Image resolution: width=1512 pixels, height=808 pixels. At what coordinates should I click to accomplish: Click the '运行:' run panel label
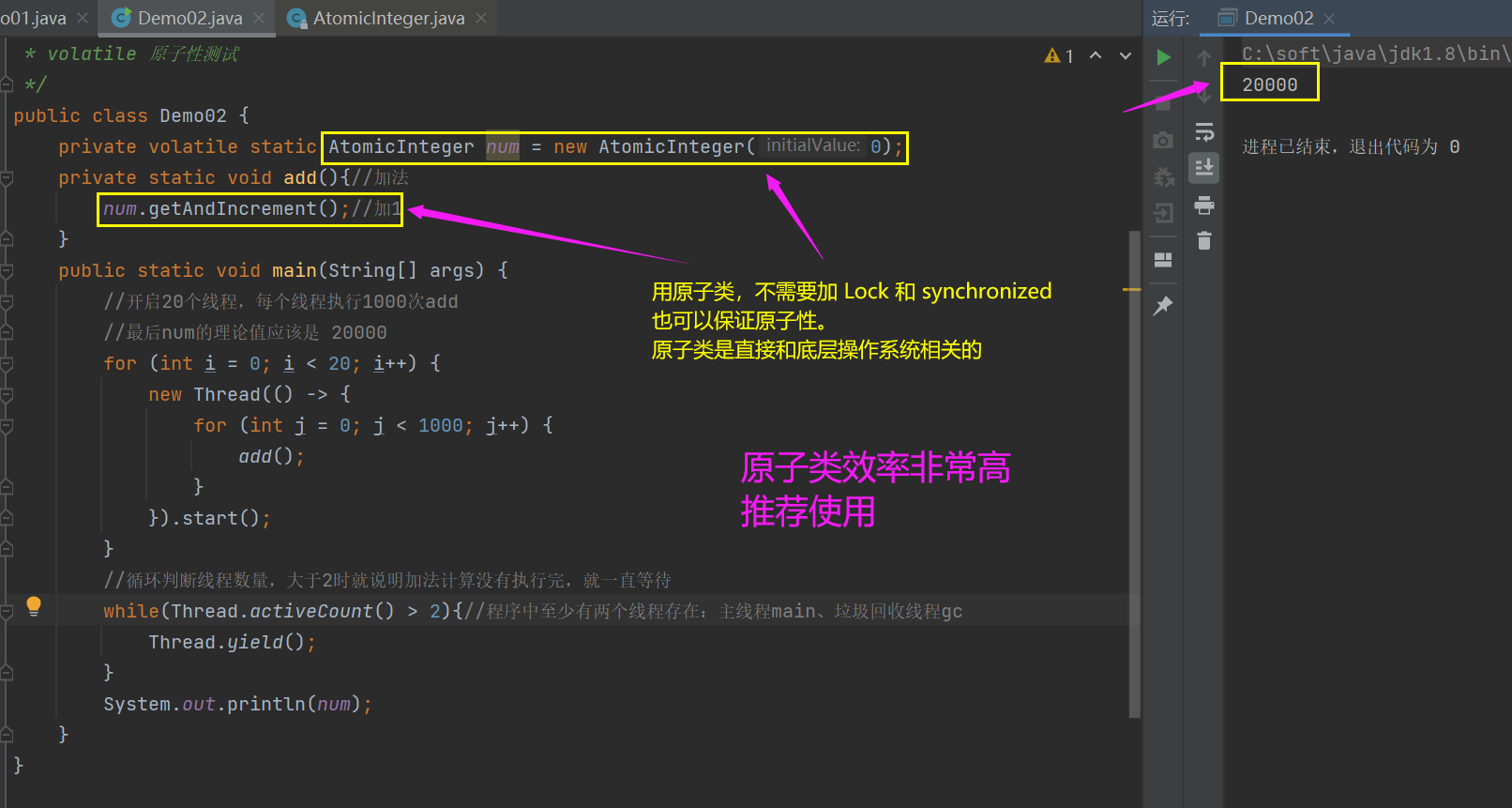(x=1170, y=19)
